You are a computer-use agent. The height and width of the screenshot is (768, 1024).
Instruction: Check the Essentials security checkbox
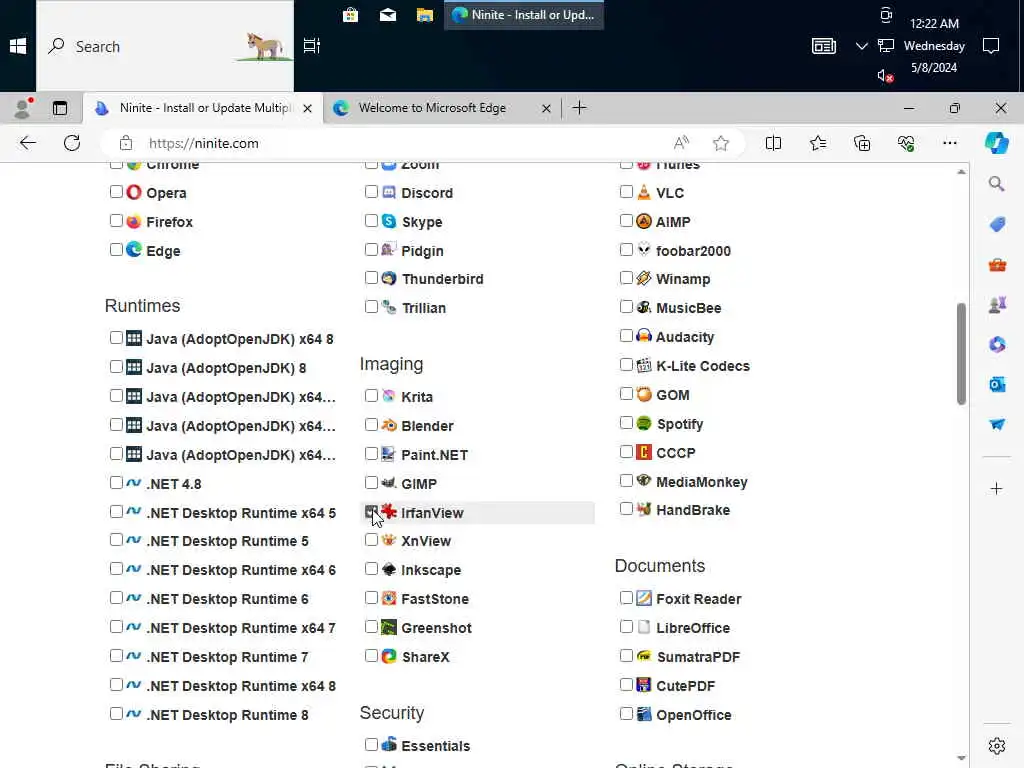tap(372, 744)
